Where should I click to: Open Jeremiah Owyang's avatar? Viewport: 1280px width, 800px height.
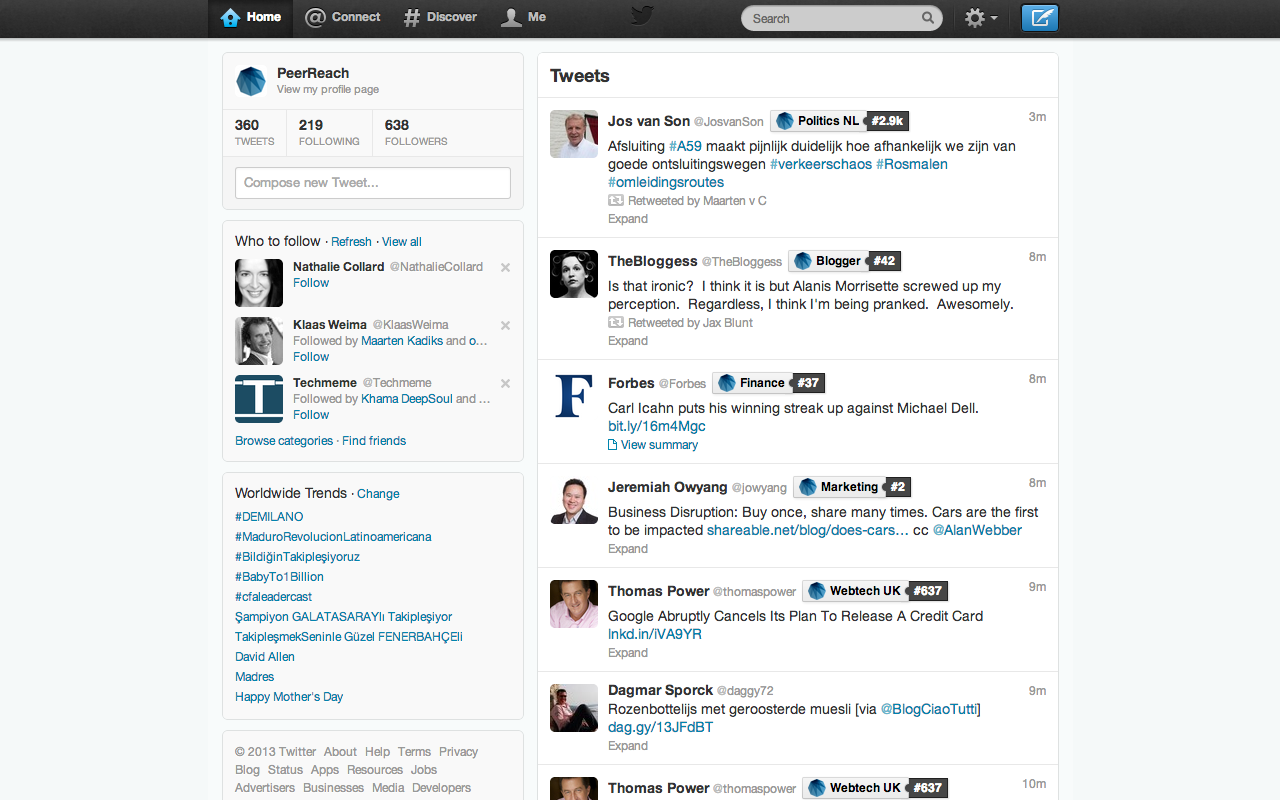click(x=574, y=500)
